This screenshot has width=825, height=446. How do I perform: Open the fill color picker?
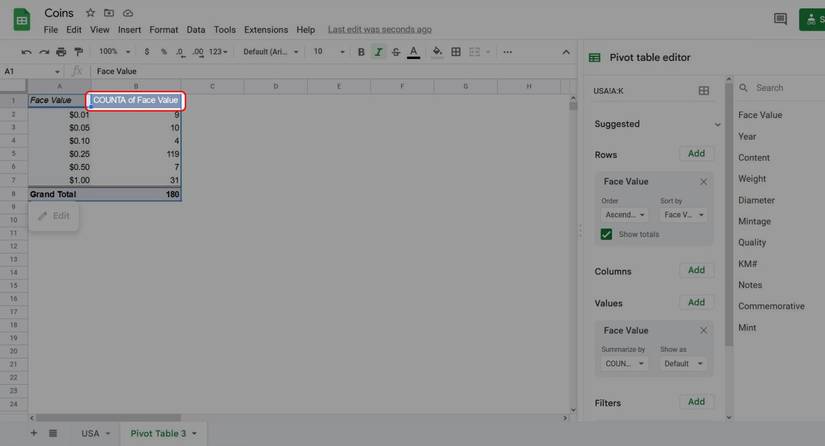pos(436,52)
